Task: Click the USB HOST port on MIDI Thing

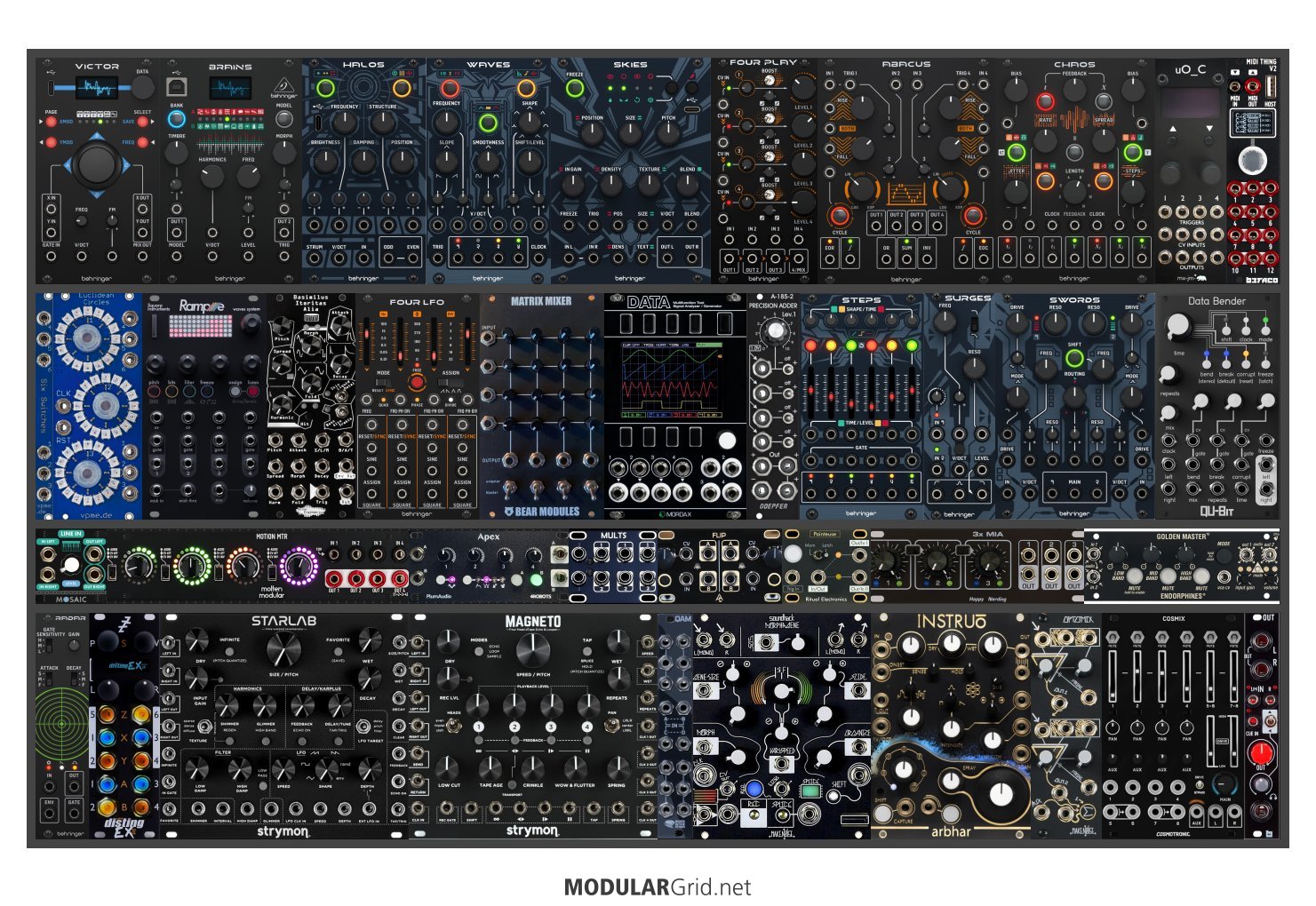Action: coord(1272,86)
